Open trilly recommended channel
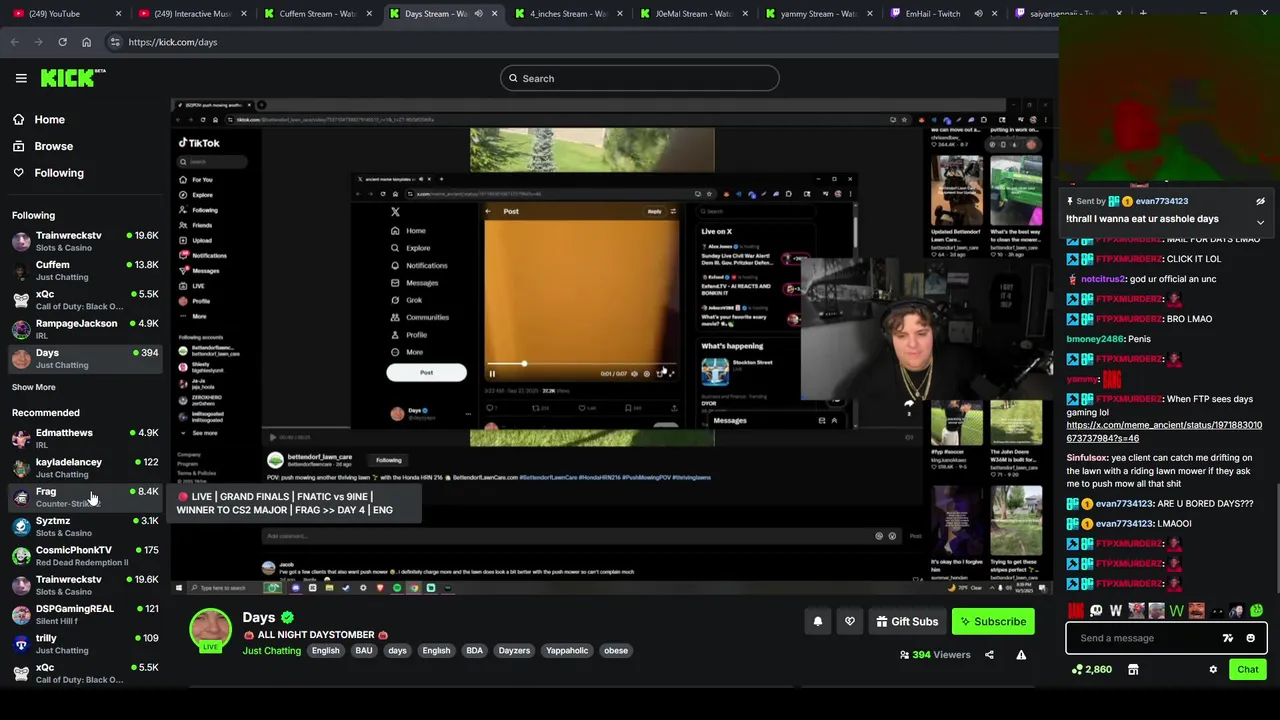Screen dimensions: 1280x720 (x=85, y=643)
